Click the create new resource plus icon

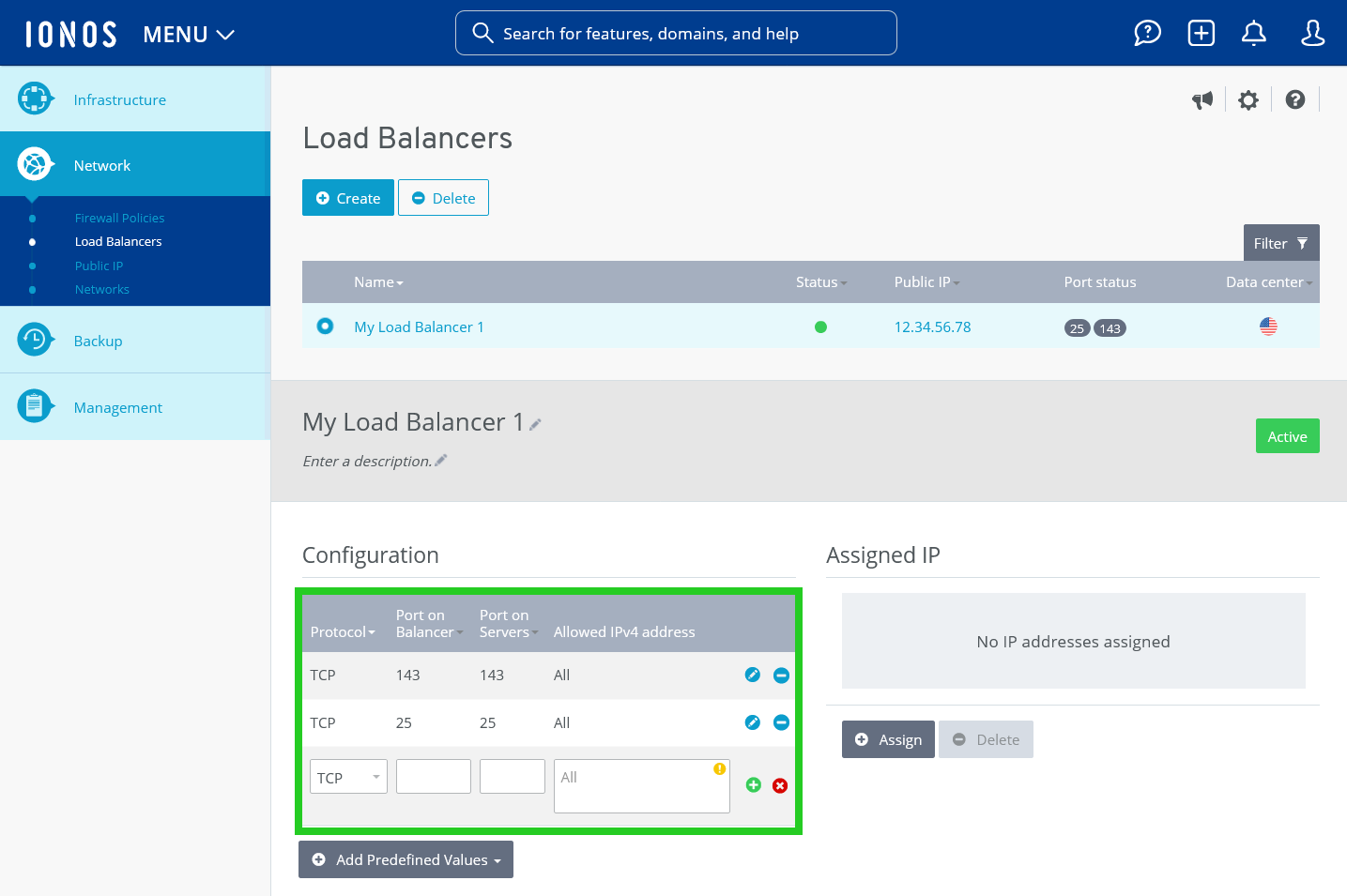(1201, 33)
